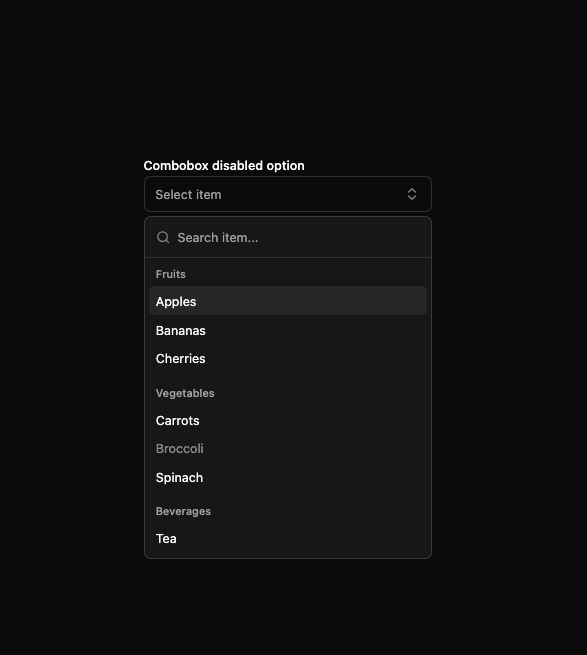Click the highlighted row containing Apples
This screenshot has height=655, width=587.
tap(287, 301)
